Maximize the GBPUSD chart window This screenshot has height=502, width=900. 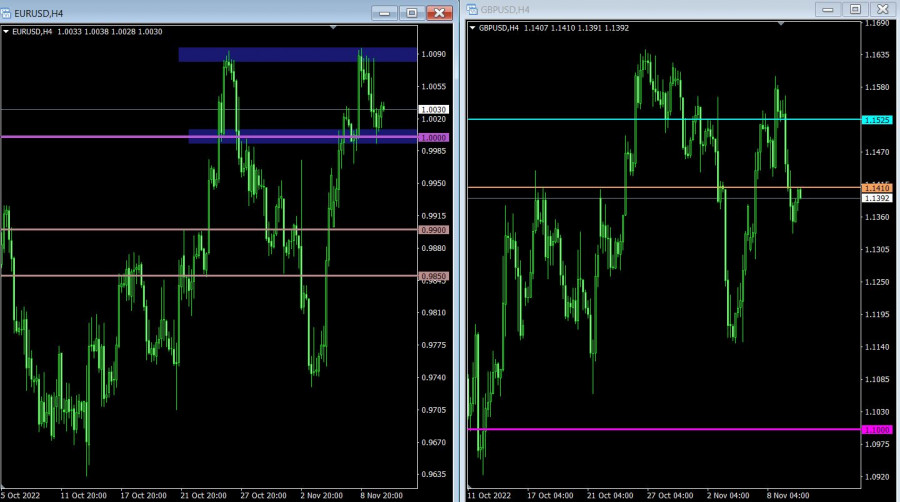(855, 9)
